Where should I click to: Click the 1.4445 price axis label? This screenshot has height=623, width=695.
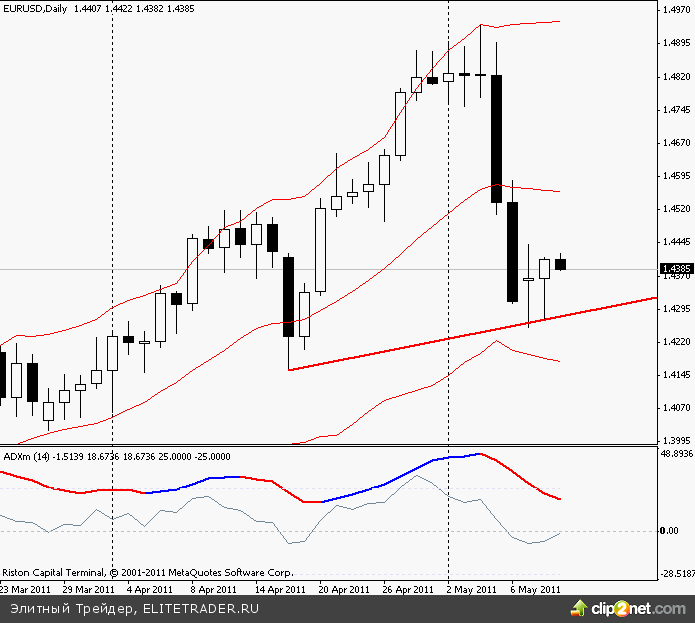point(676,242)
